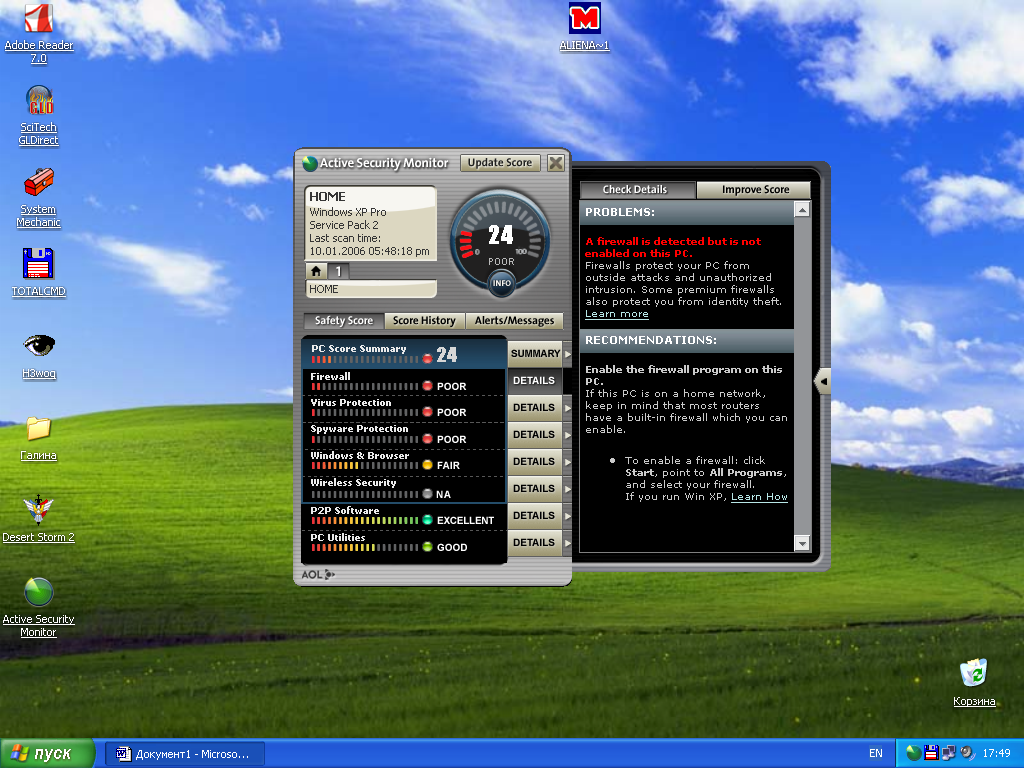Click EN language indicator

[876, 754]
